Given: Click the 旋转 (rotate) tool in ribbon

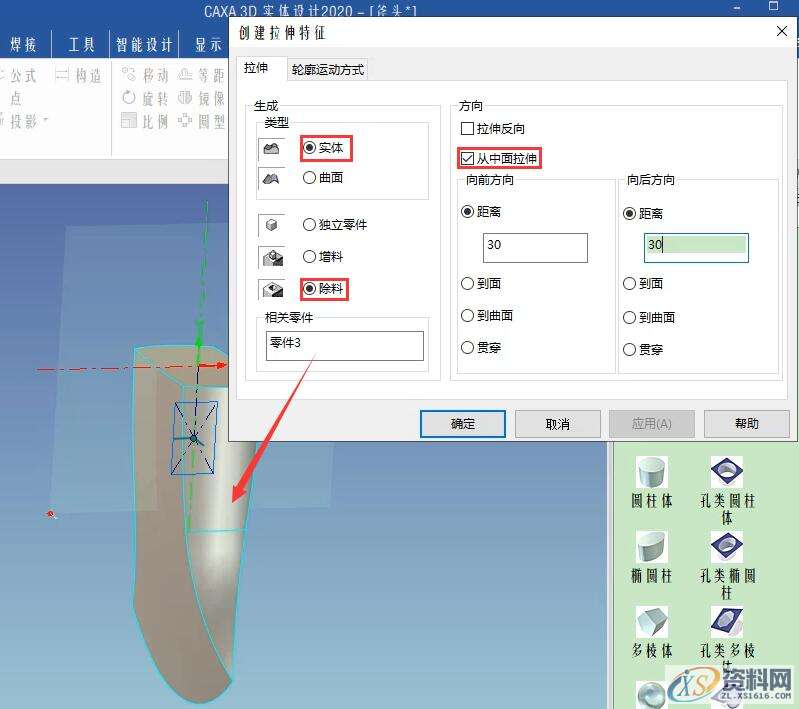Looking at the screenshot, I should tap(145, 98).
